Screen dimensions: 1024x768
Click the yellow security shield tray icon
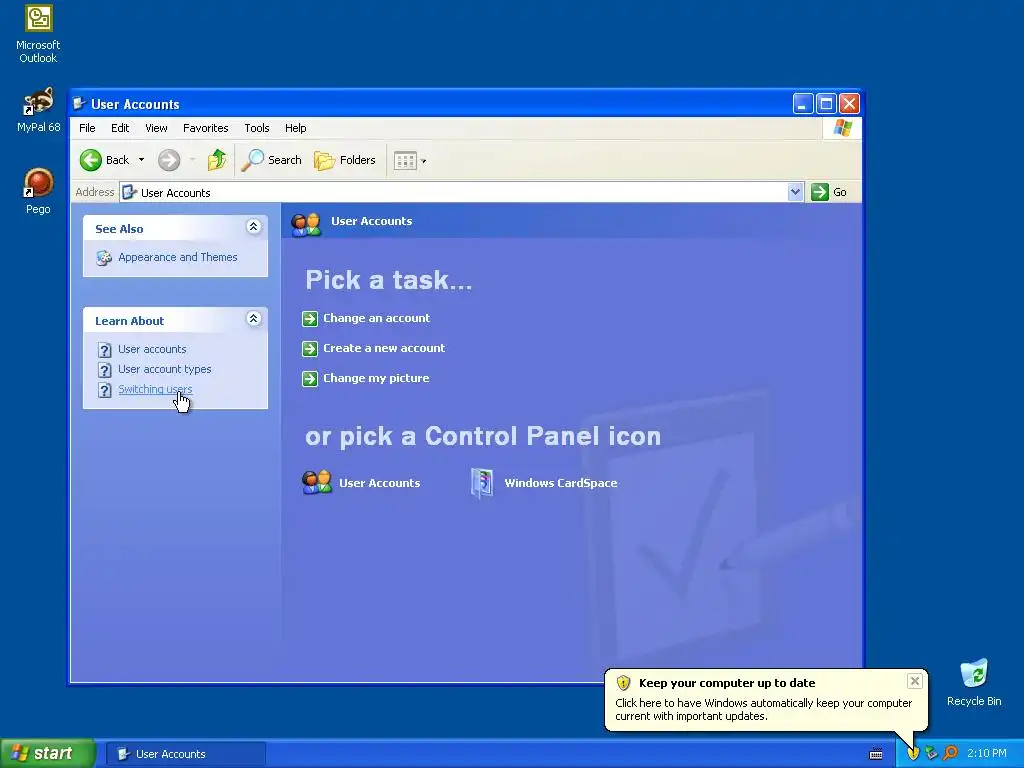pos(913,754)
